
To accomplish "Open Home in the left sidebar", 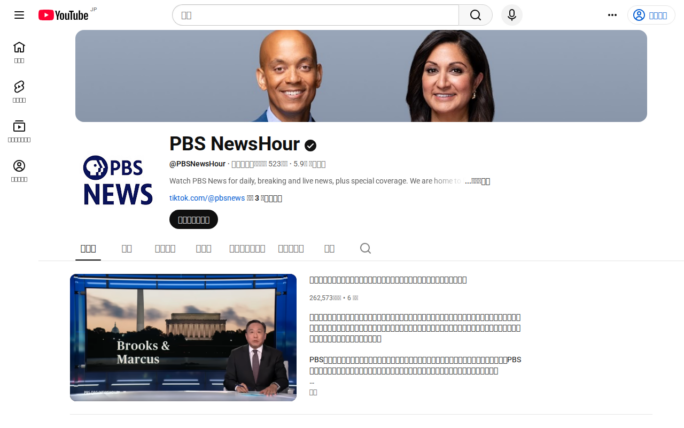I will [x=19, y=52].
